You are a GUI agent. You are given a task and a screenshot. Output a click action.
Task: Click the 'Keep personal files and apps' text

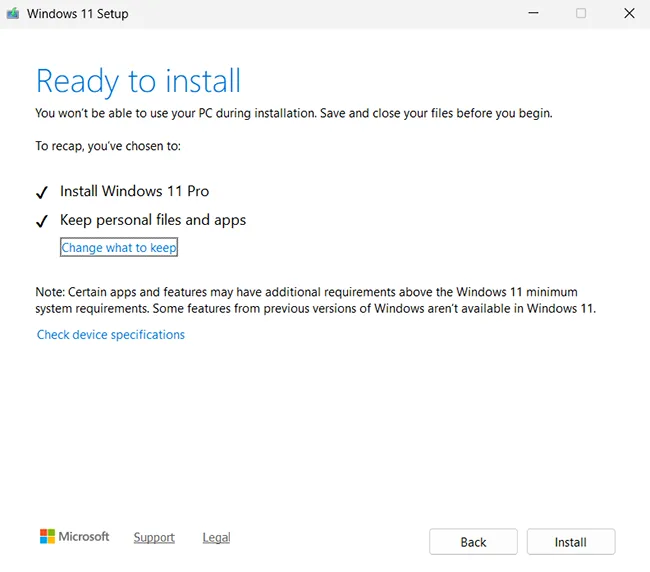[153, 220]
